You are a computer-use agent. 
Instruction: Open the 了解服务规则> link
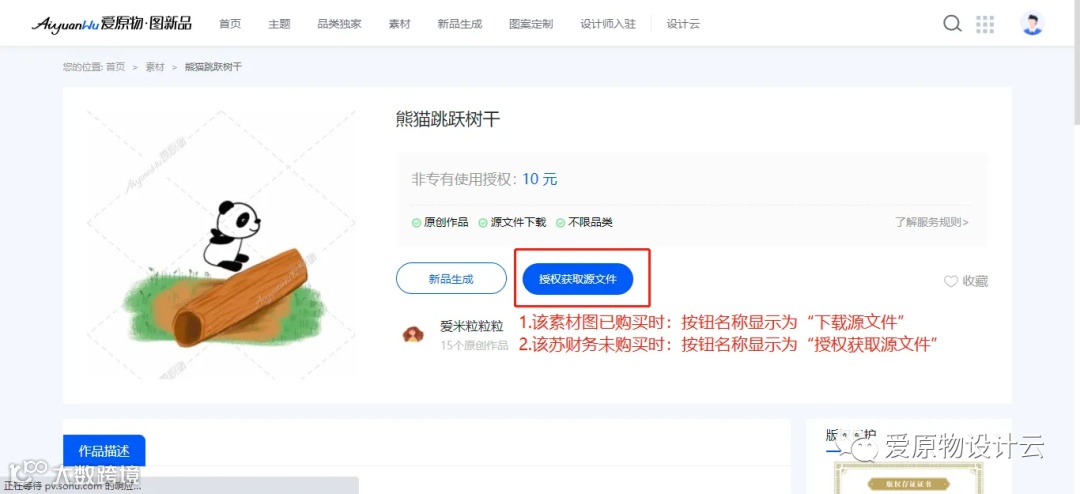(x=932, y=222)
